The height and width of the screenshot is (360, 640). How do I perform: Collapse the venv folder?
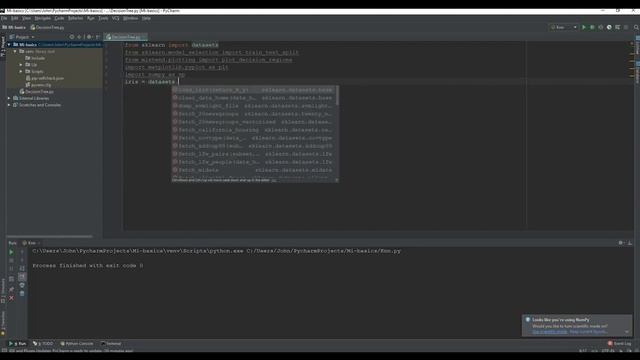[x=15, y=51]
